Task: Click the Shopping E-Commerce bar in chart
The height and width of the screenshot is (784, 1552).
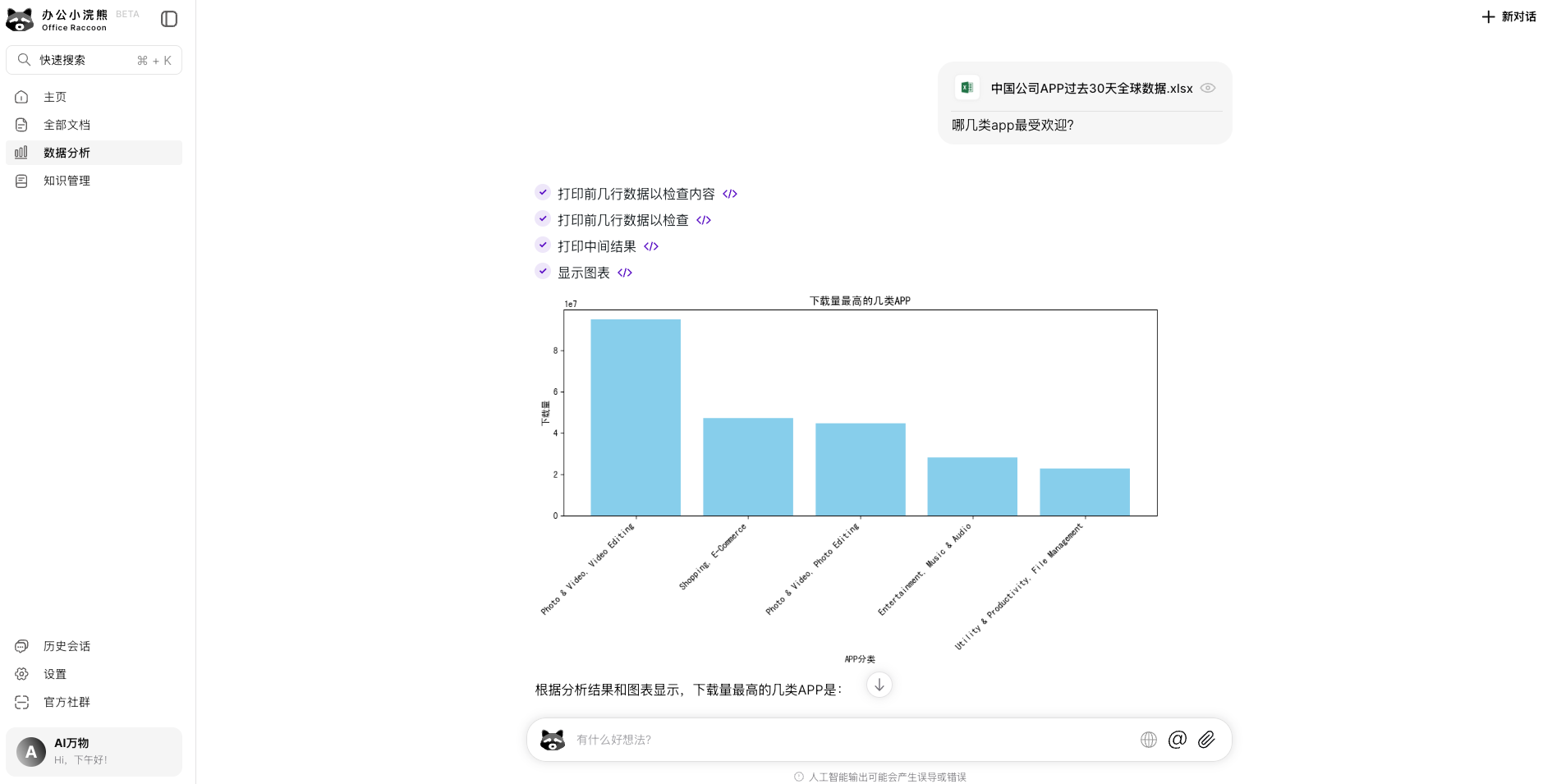Action: click(748, 466)
